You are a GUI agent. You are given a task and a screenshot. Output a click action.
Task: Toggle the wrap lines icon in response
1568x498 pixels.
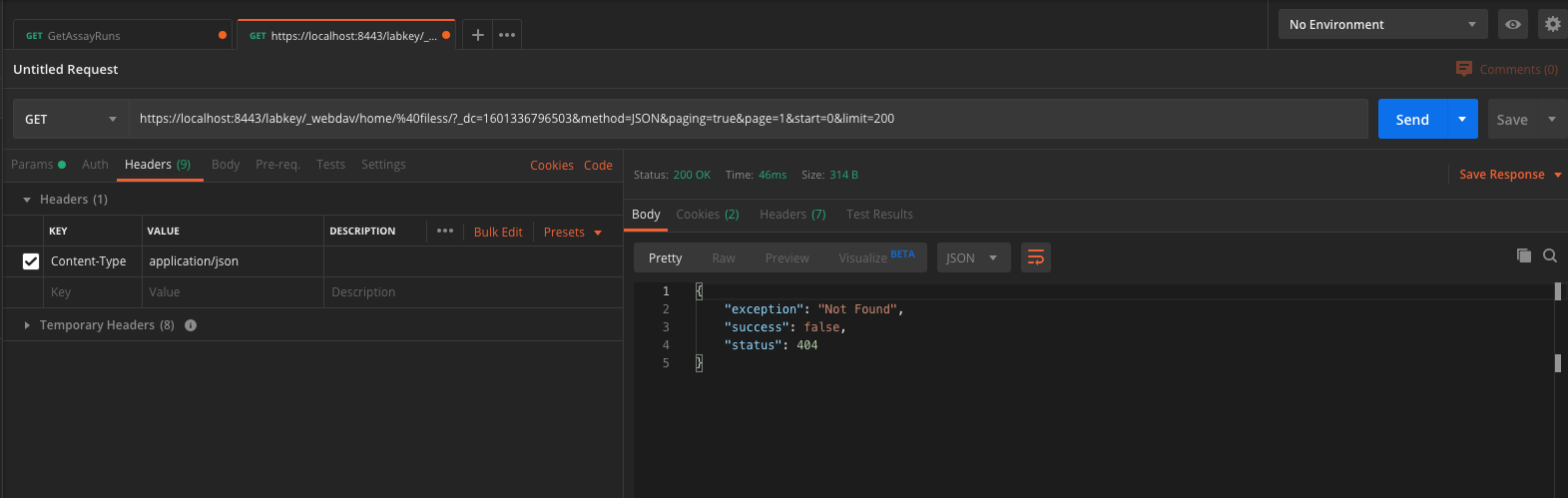coord(1036,257)
